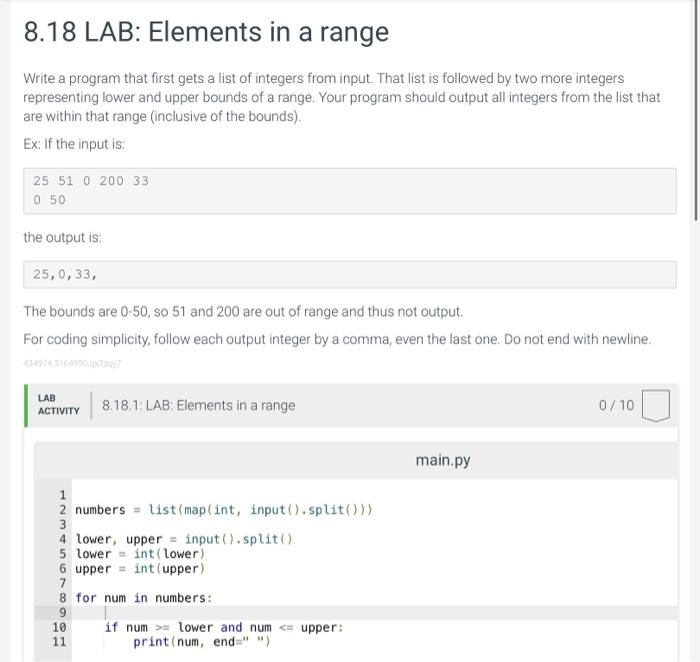Viewport: 700px width, 662px height.
Task: Click the sample input '25 51 0 200 33'
Action: (91, 181)
